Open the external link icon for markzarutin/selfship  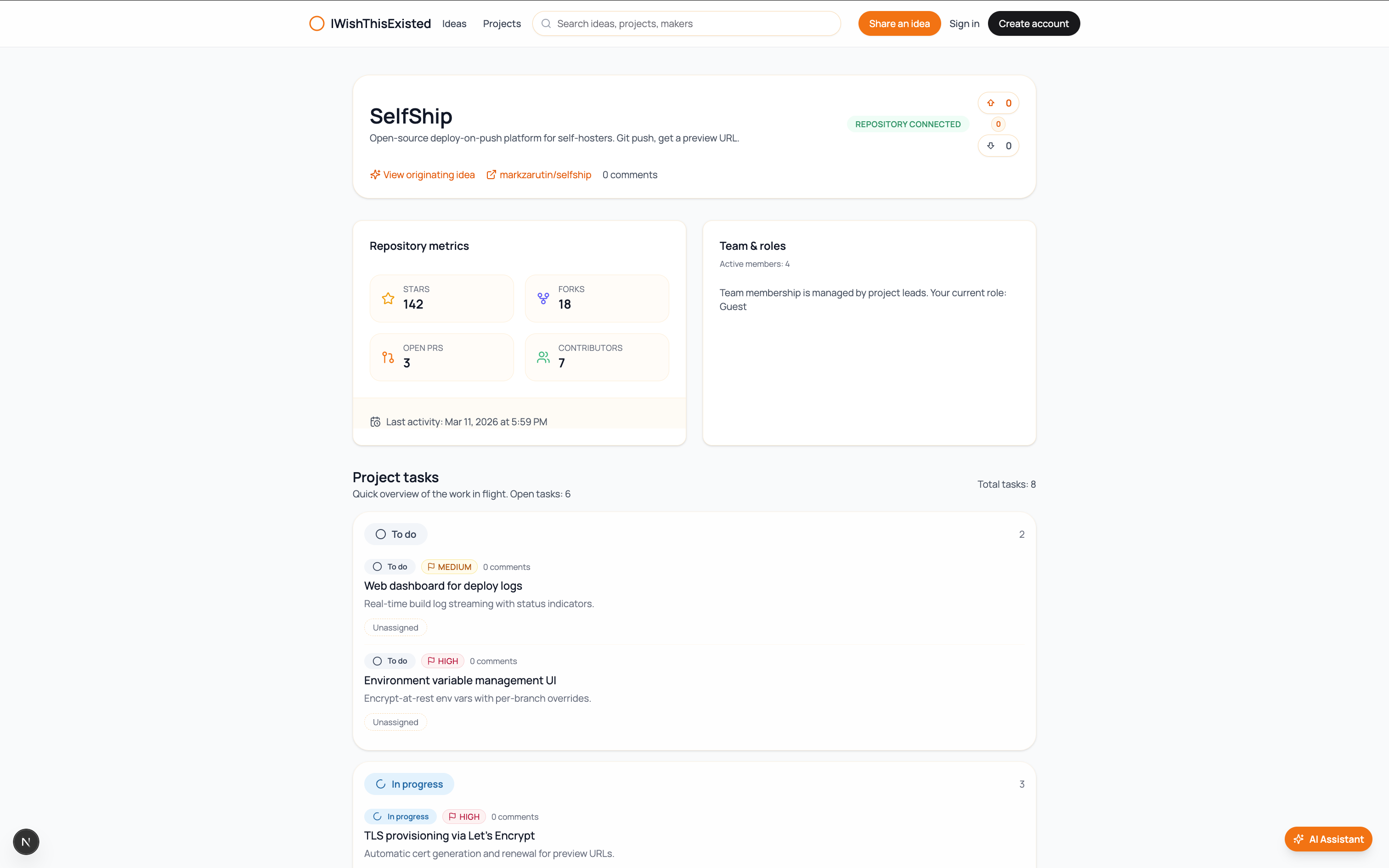491,175
